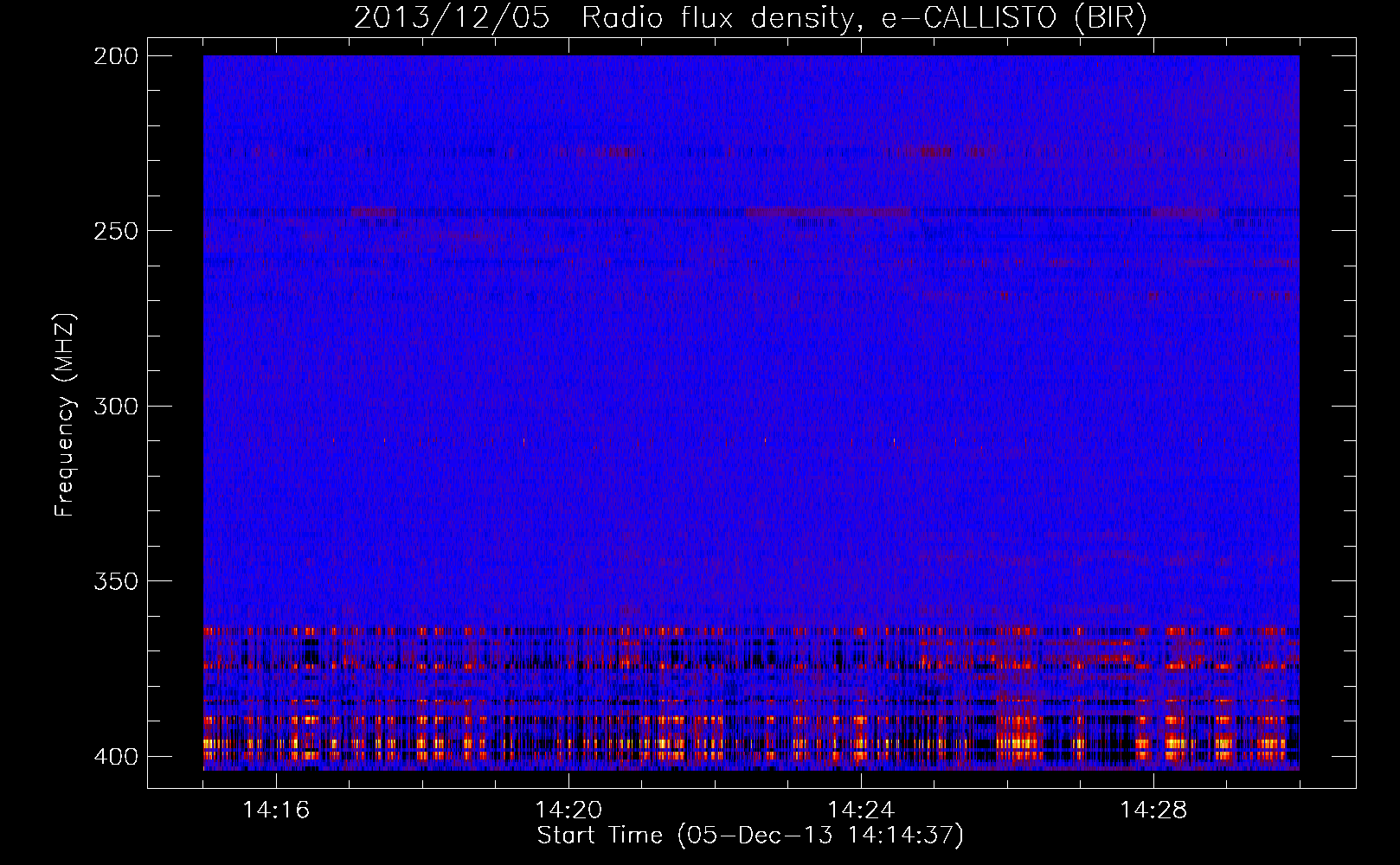Click the 14:16 time tick label
Screen dimensions: 1400x865
(x=276, y=811)
